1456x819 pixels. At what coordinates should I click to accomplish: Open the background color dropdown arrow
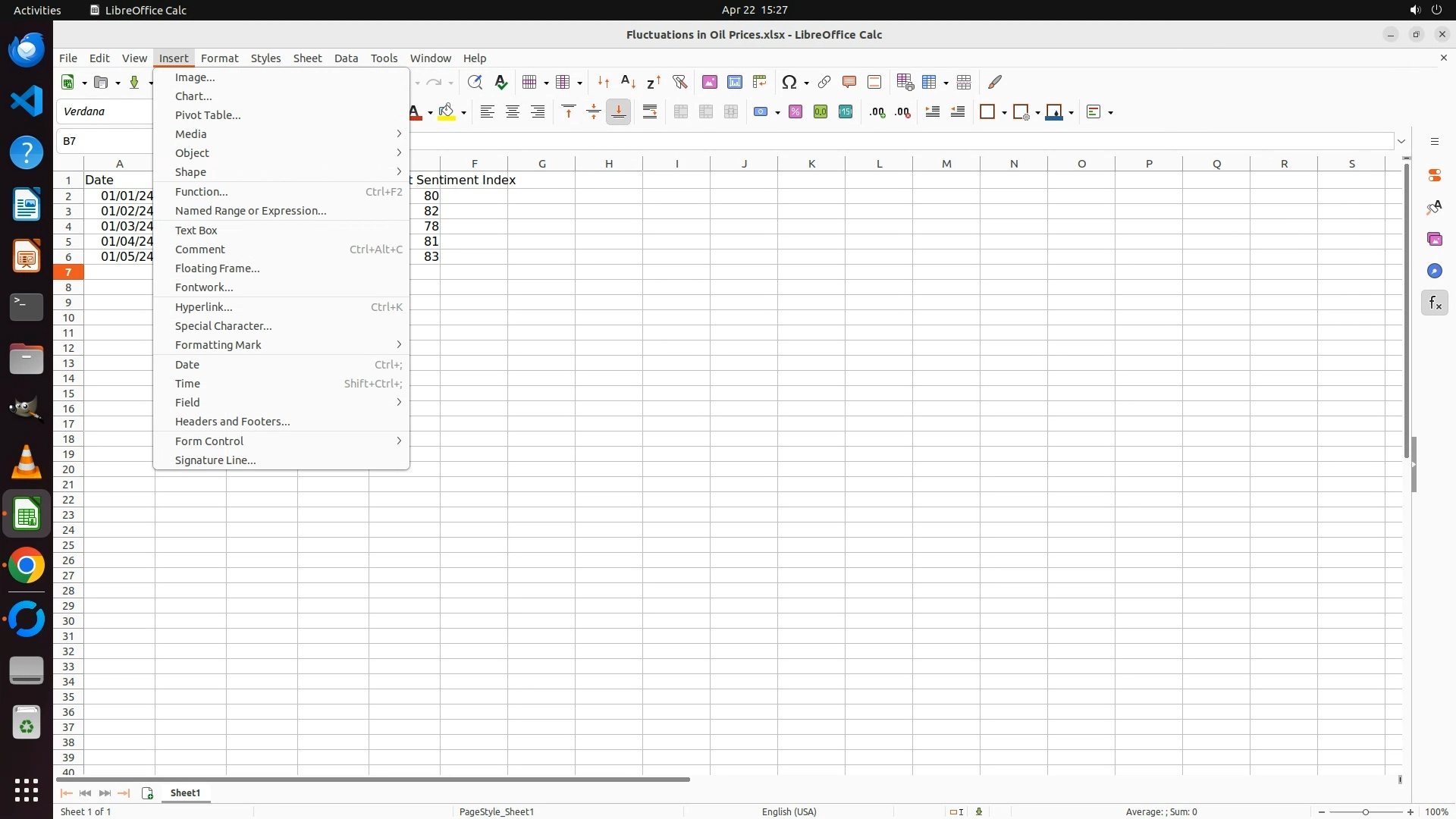[x=463, y=113]
